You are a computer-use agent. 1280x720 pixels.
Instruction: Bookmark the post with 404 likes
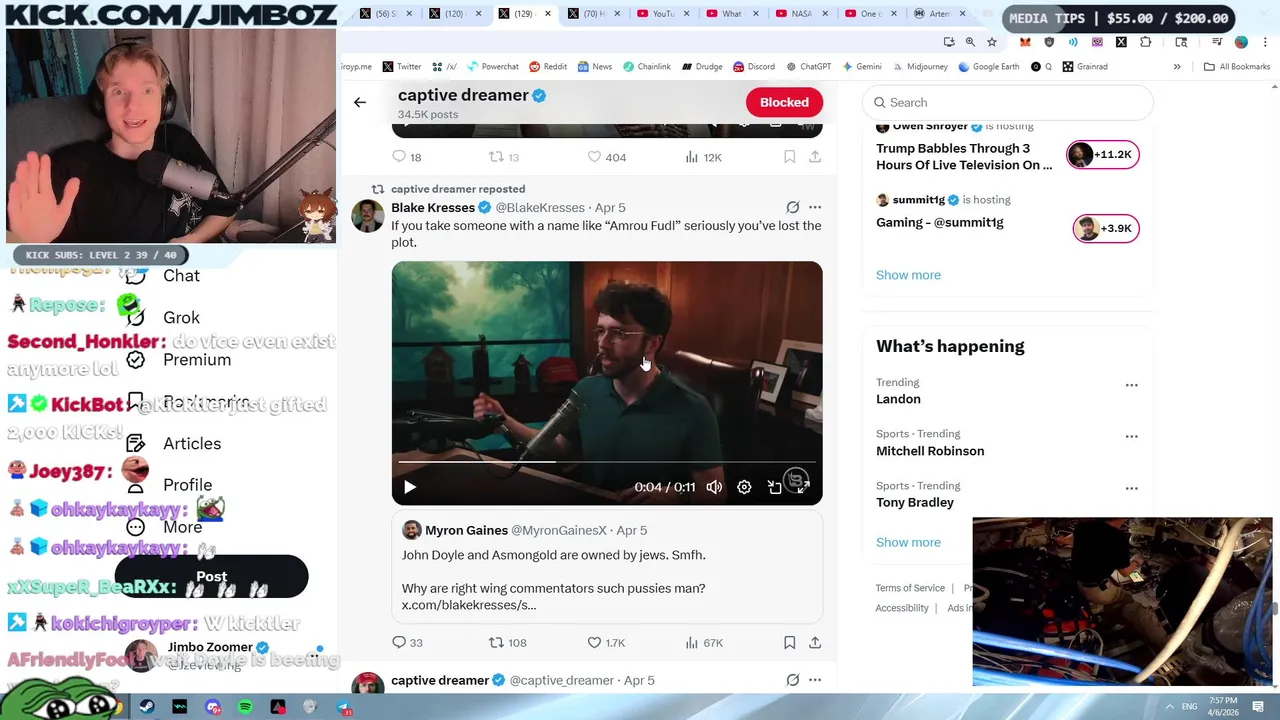tap(789, 157)
